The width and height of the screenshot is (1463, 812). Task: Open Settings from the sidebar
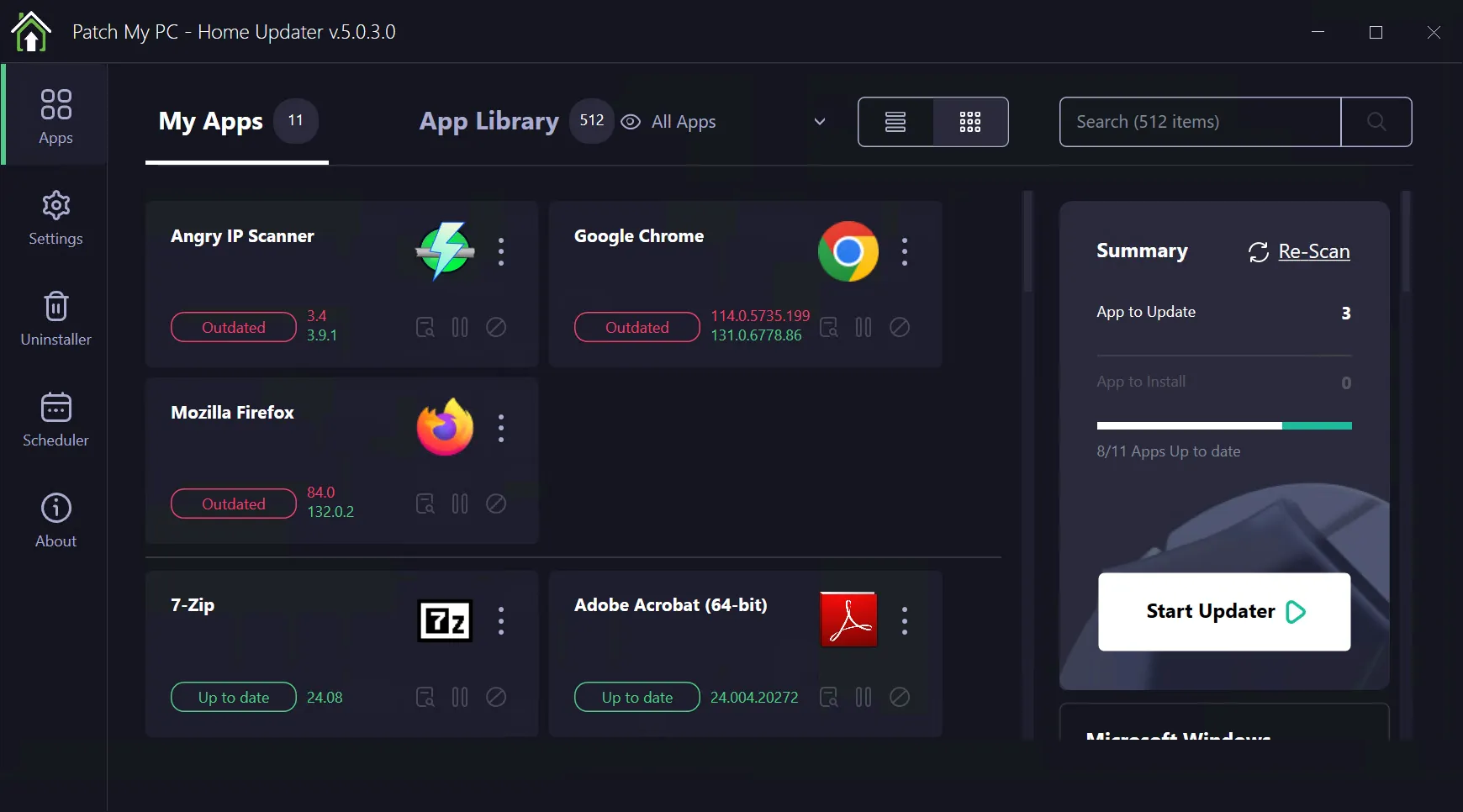tap(55, 218)
